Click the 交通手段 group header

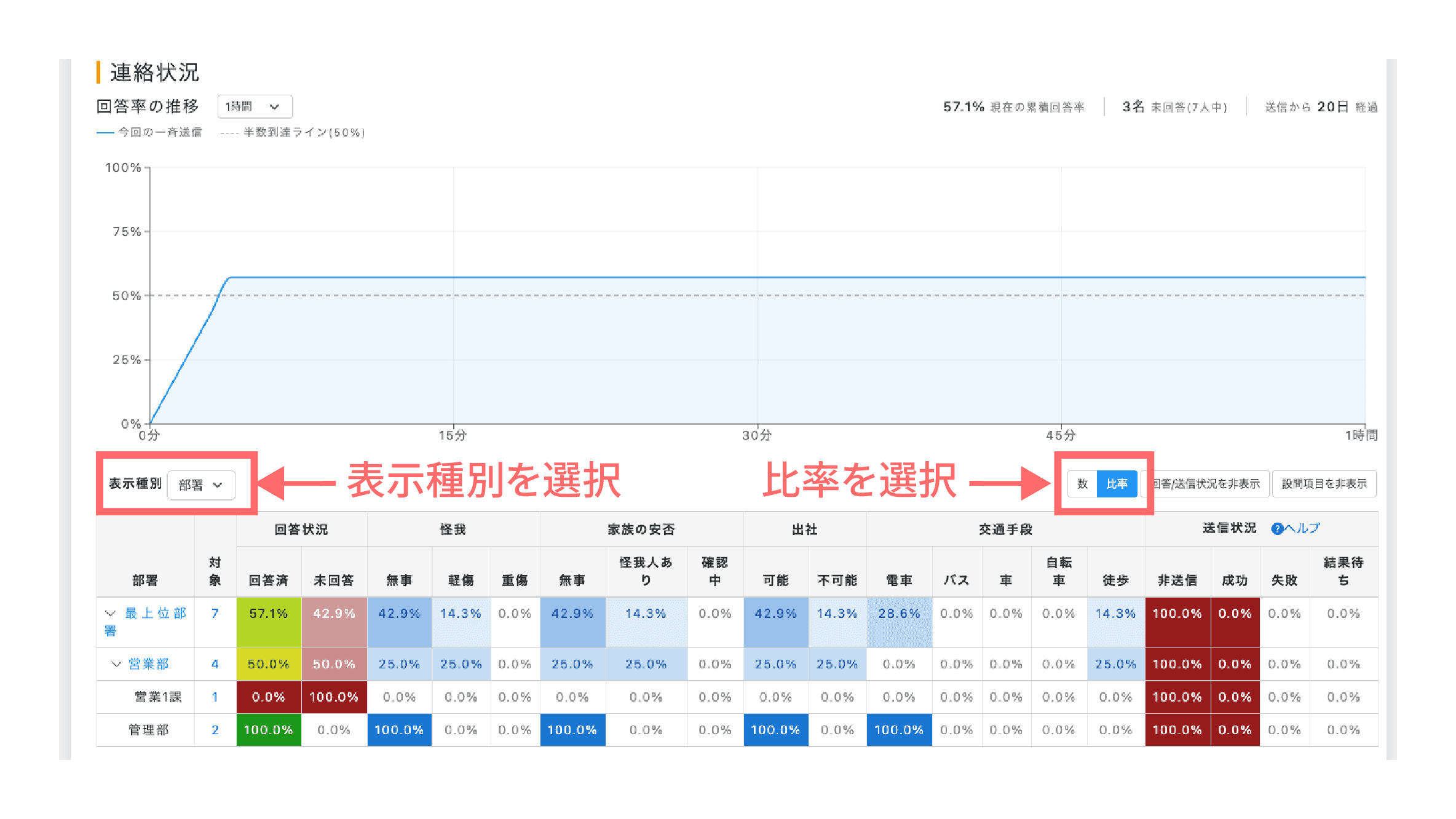[x=1005, y=529]
